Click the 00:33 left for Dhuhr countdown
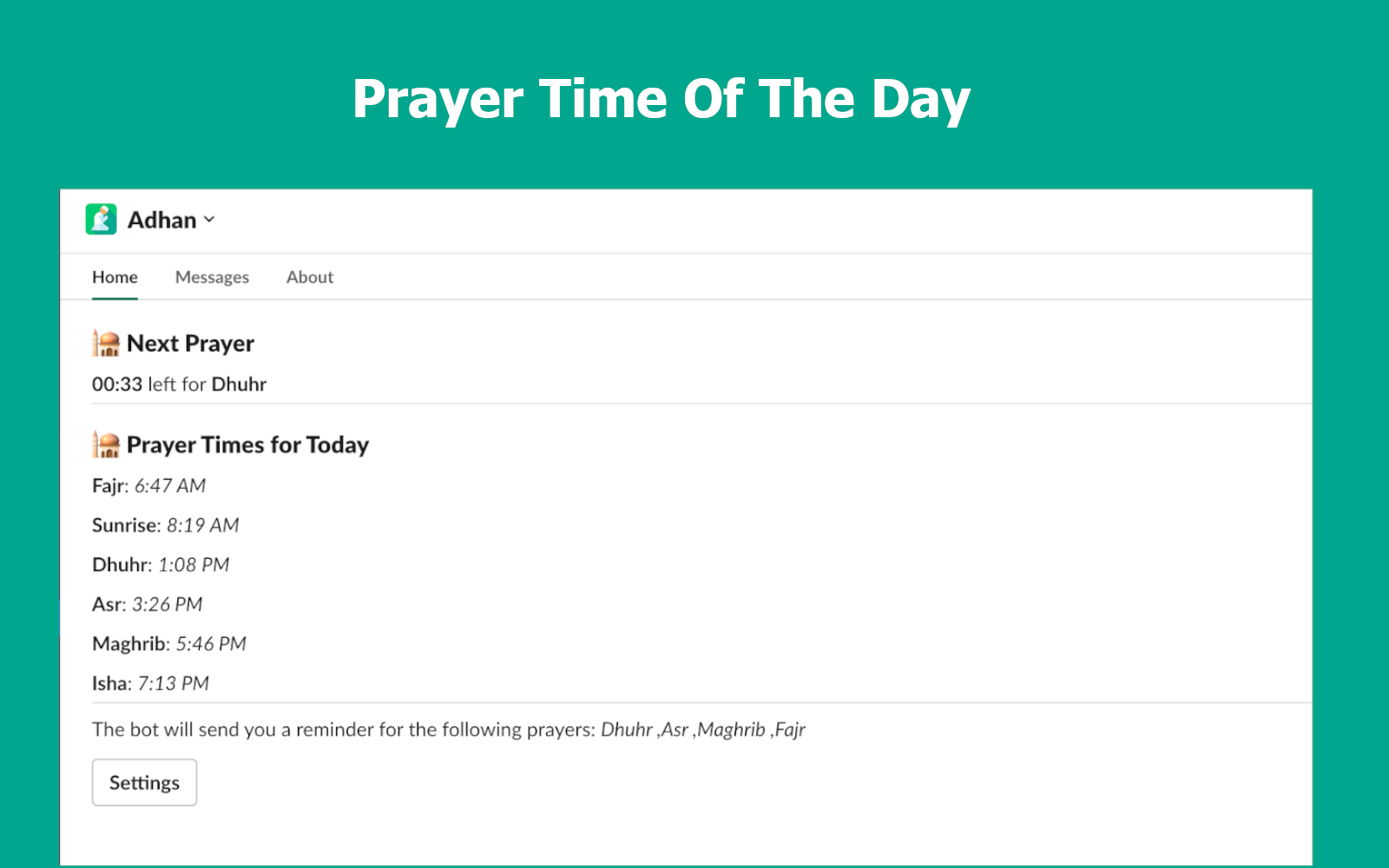 (179, 385)
